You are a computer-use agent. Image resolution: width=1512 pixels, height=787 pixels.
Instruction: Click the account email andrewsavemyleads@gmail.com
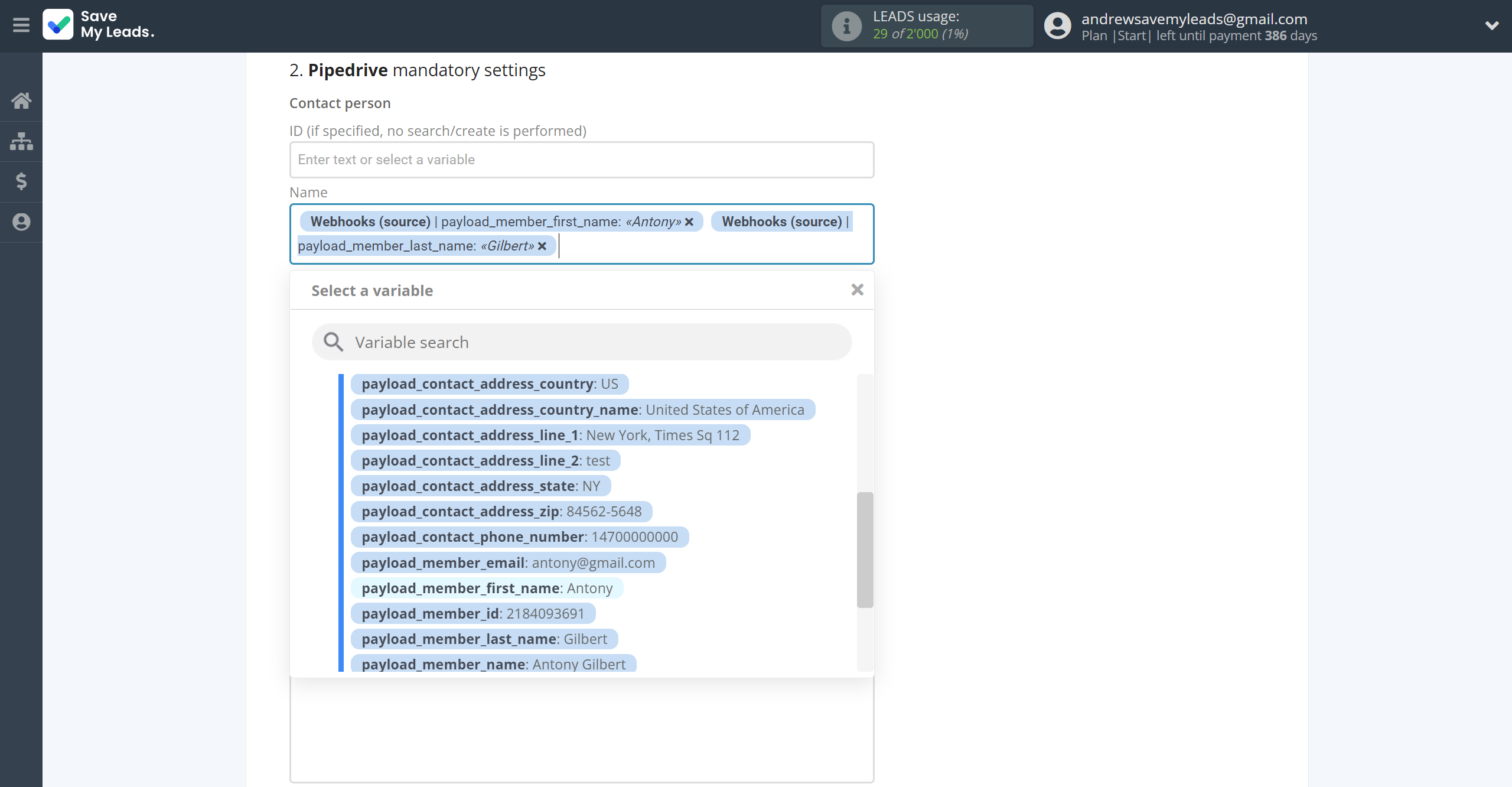pyautogui.click(x=1194, y=19)
